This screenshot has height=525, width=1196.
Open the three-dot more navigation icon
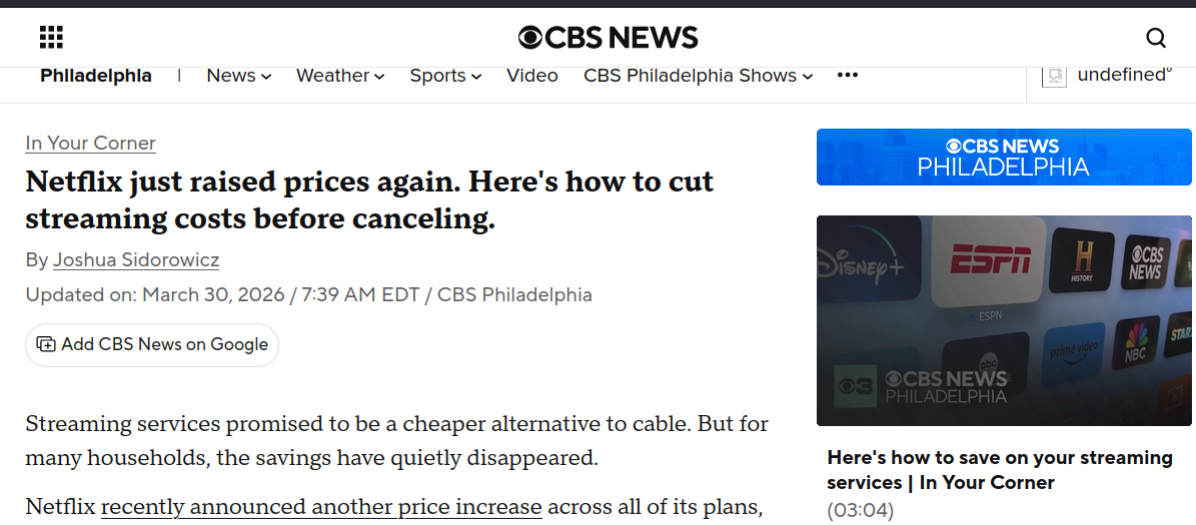[848, 76]
